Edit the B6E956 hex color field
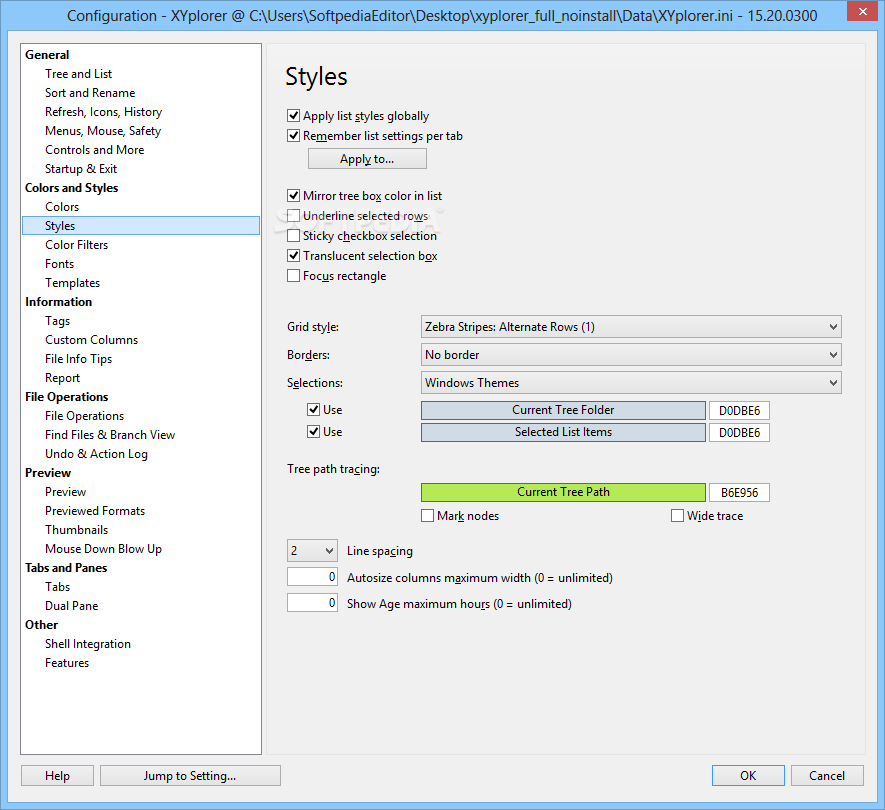Screen dimensions: 885x810 (739, 492)
